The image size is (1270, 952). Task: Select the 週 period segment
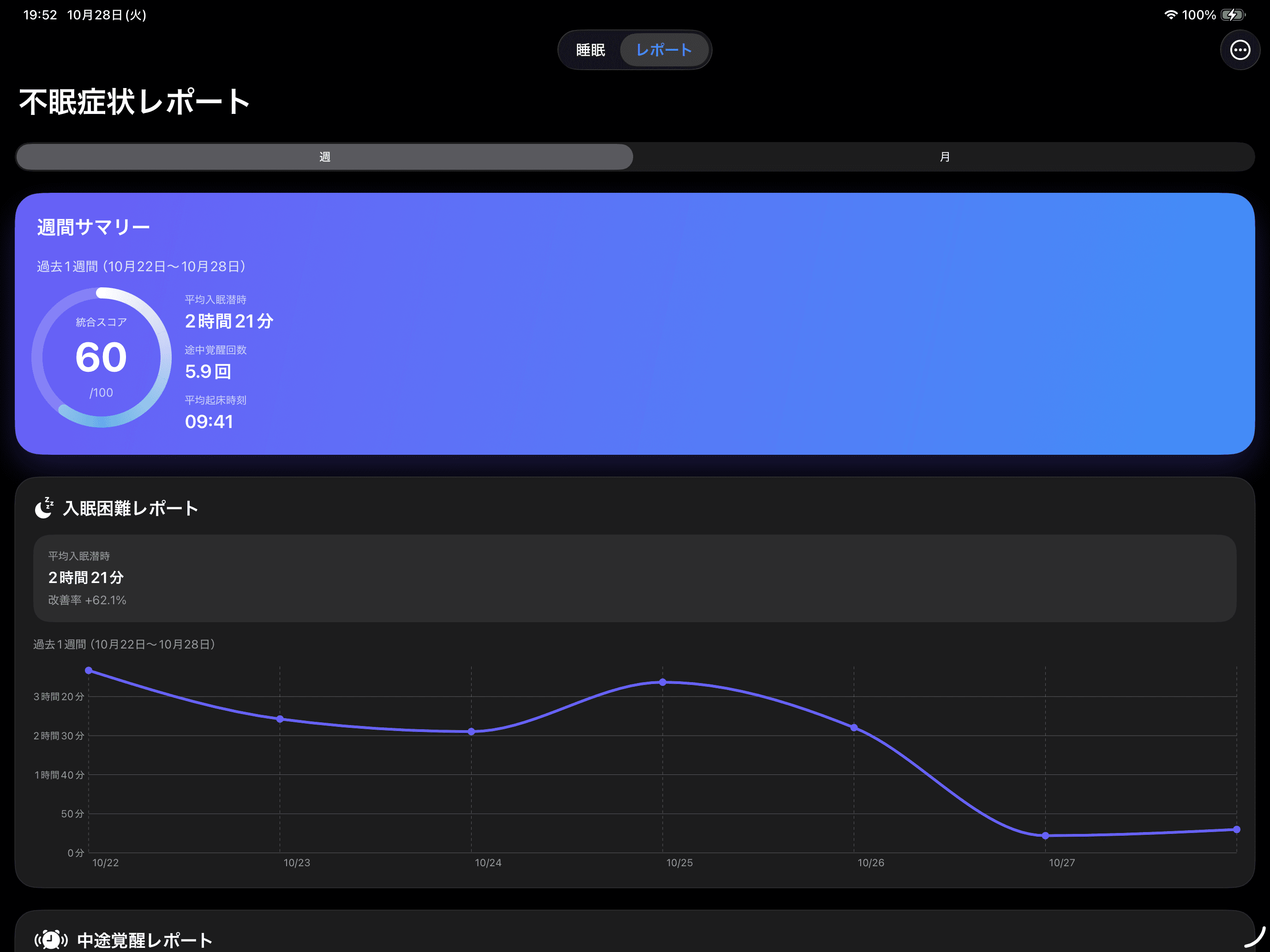tap(324, 157)
